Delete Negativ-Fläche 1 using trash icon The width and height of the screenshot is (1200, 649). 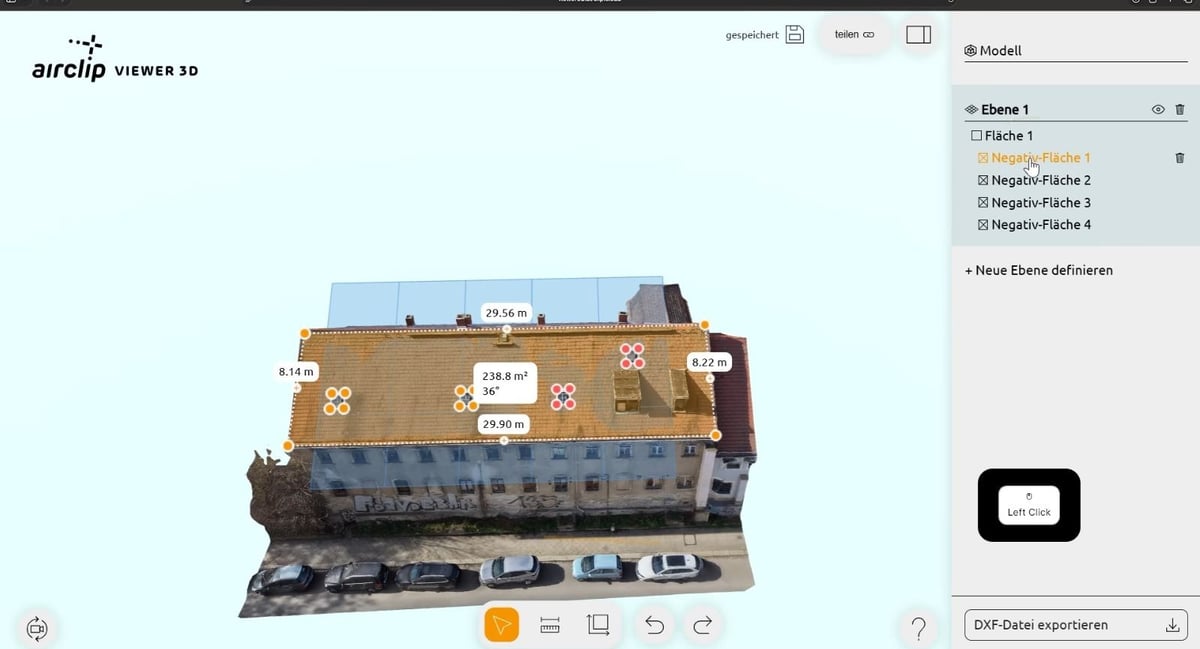click(x=1180, y=158)
